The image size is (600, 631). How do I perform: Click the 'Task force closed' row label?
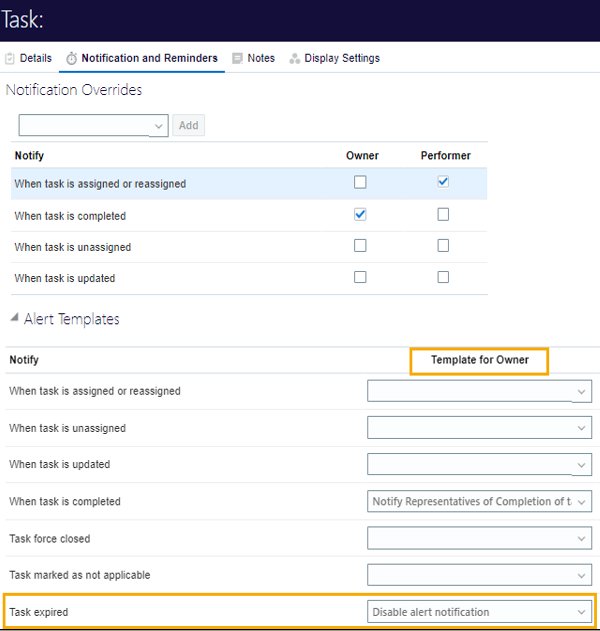pos(49,538)
